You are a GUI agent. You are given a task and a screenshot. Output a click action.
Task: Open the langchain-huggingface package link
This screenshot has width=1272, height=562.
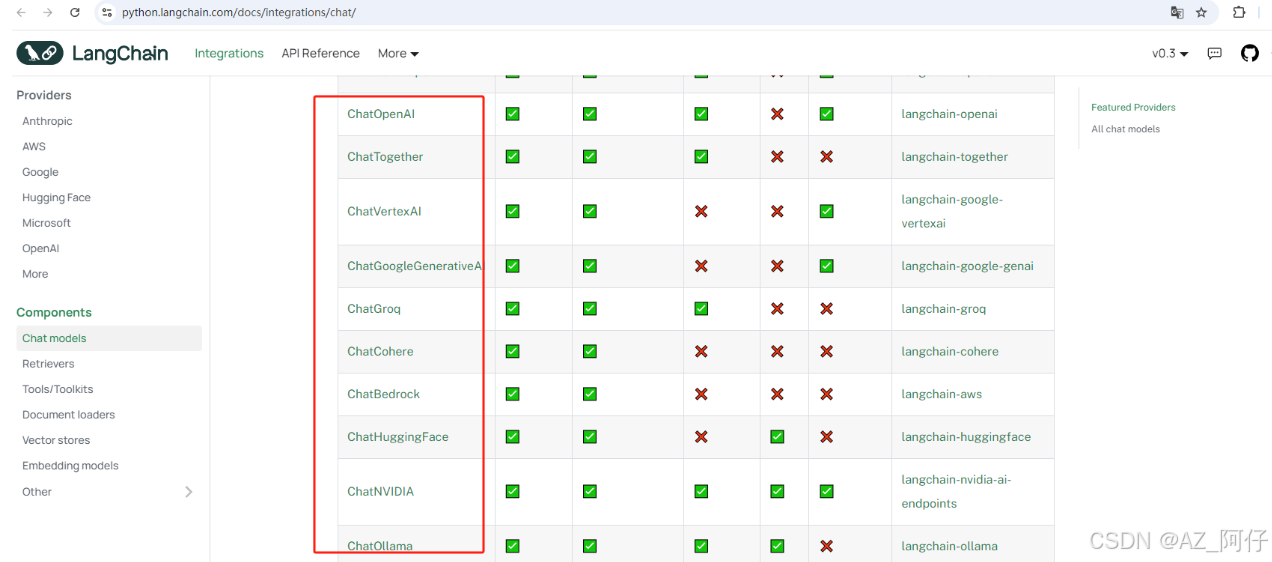966,437
